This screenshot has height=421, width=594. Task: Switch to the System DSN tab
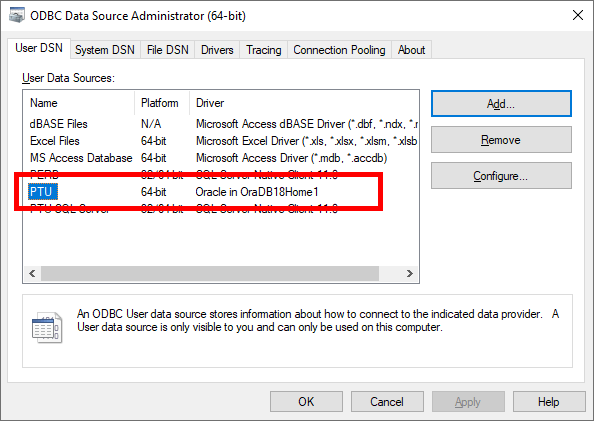click(105, 50)
